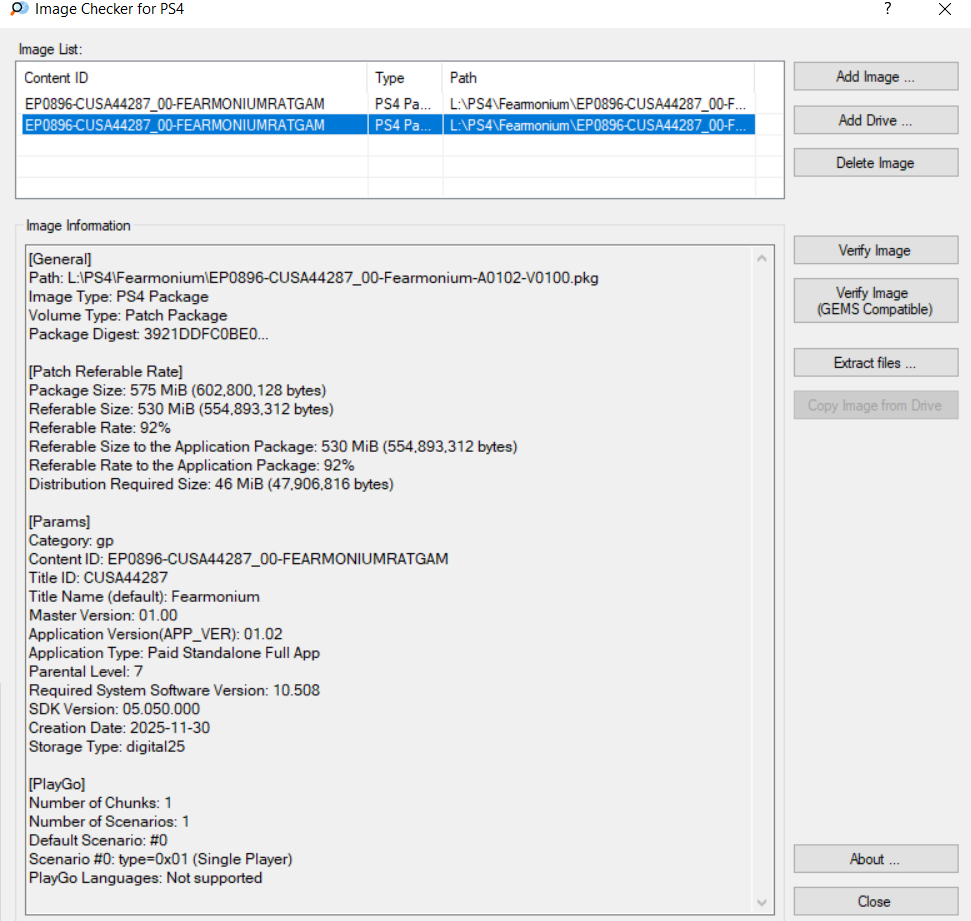Click the Type column header

click(x=405, y=77)
